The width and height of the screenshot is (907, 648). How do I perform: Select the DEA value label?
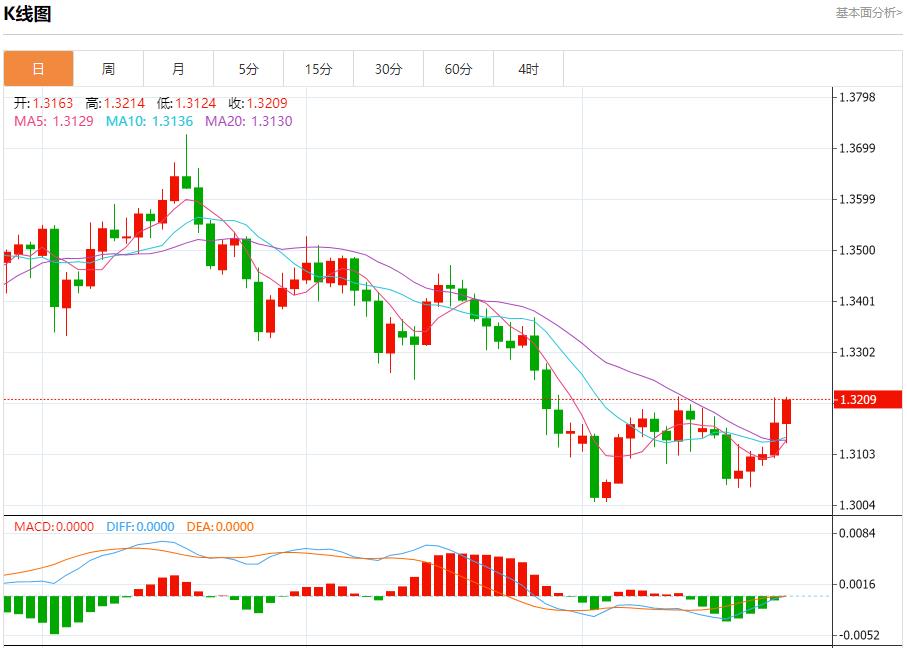coord(218,527)
